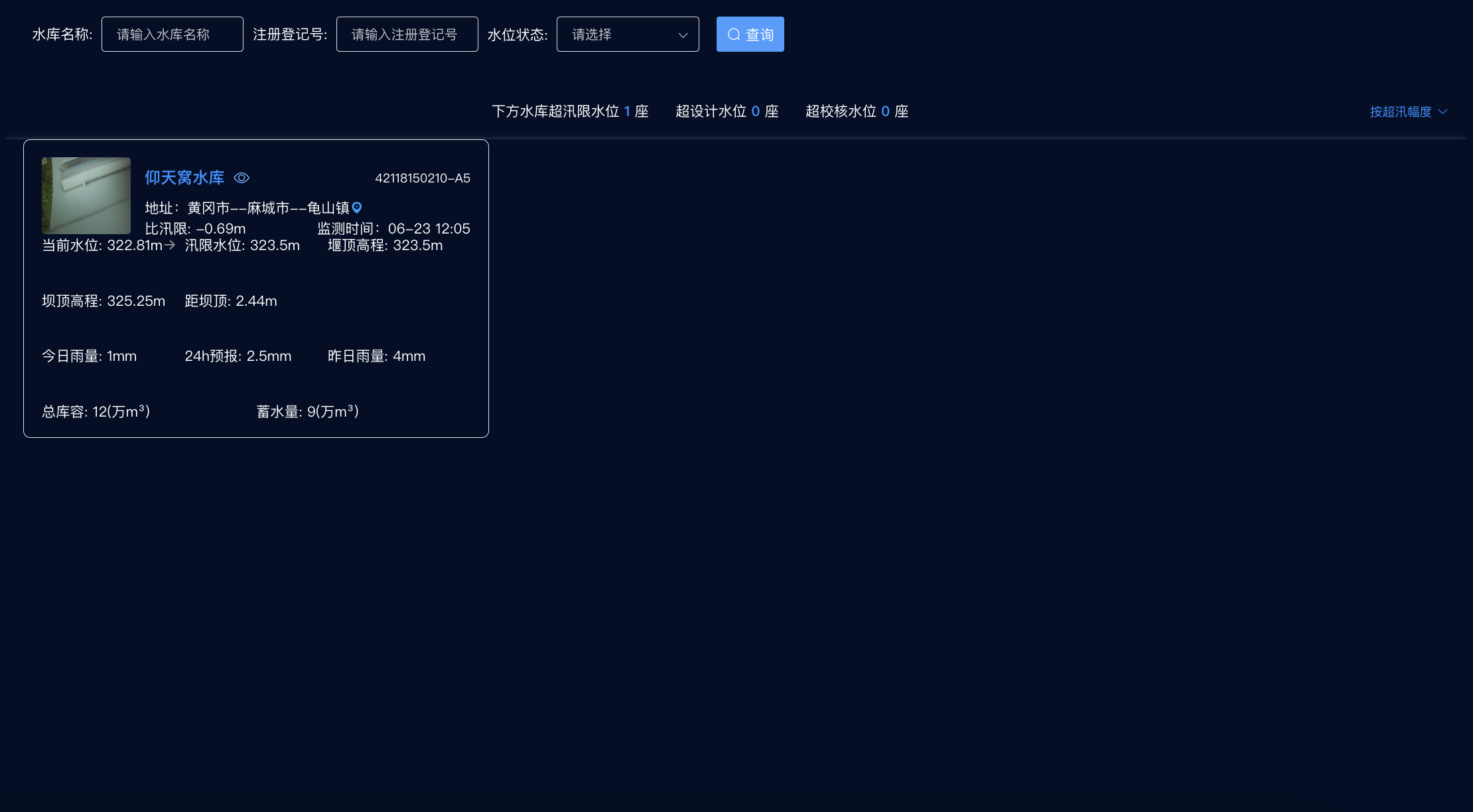Click the eye icon beside 仰天窝水库
The height and width of the screenshot is (812, 1473).
click(x=242, y=178)
